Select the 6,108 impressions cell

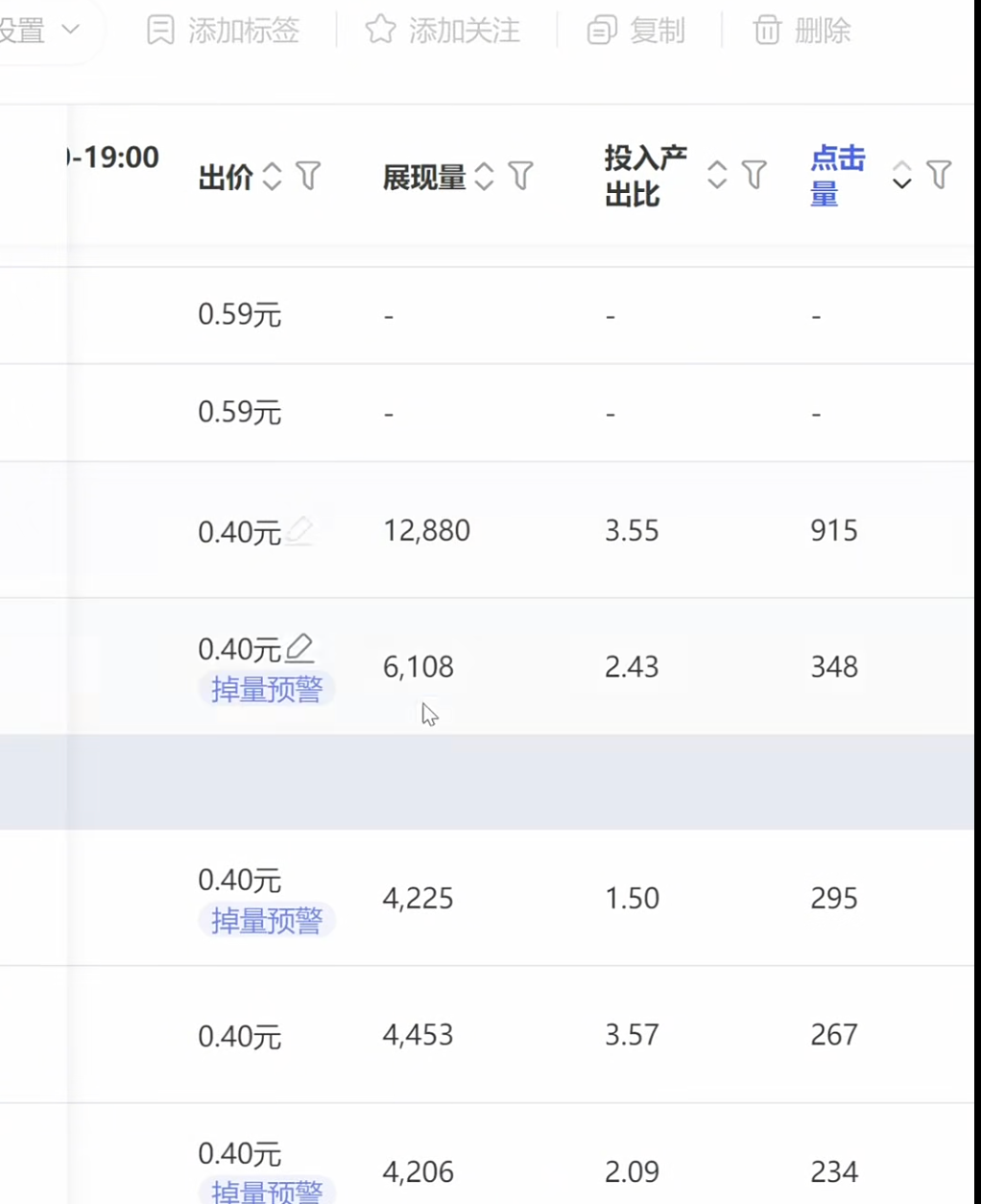coord(419,667)
